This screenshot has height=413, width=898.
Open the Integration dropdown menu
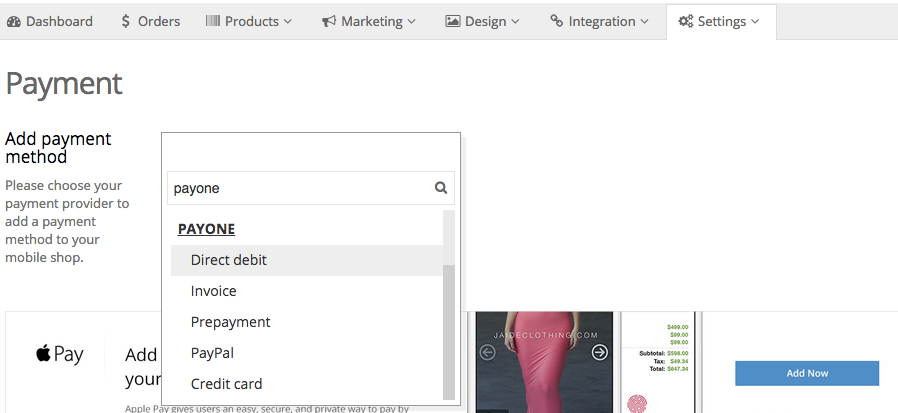pos(599,21)
